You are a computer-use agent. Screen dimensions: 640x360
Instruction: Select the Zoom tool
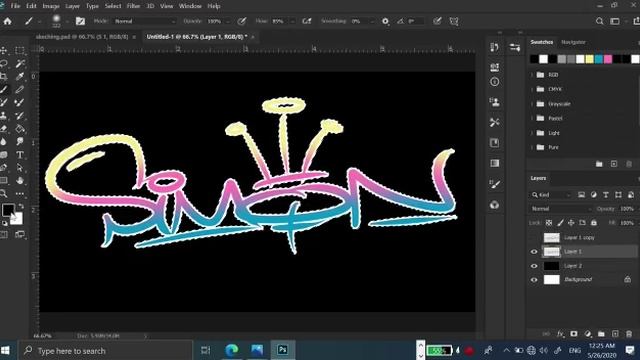pyautogui.click(x=4, y=193)
